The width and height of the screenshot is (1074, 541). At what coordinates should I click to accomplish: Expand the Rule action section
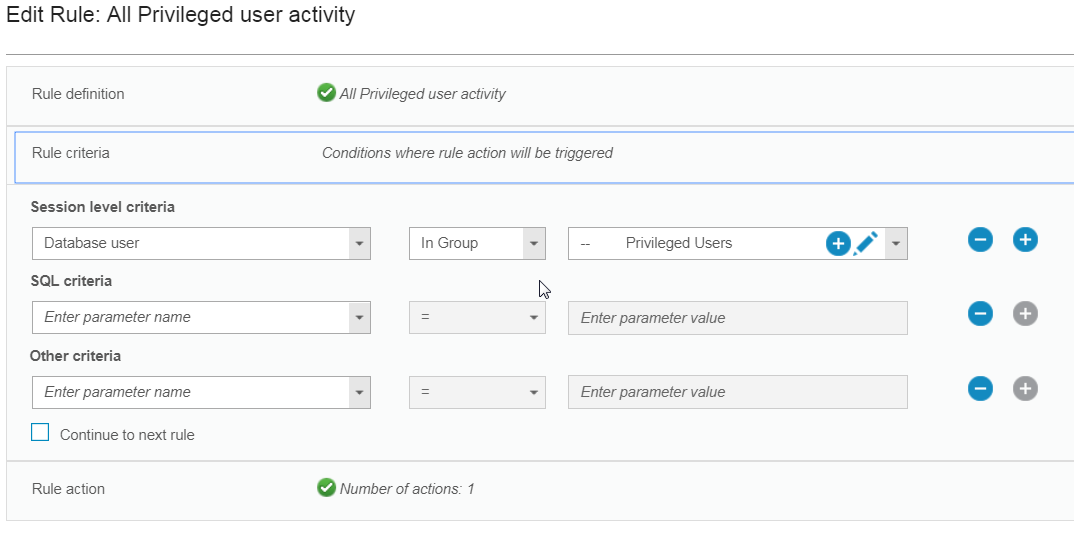pyautogui.click(x=69, y=489)
